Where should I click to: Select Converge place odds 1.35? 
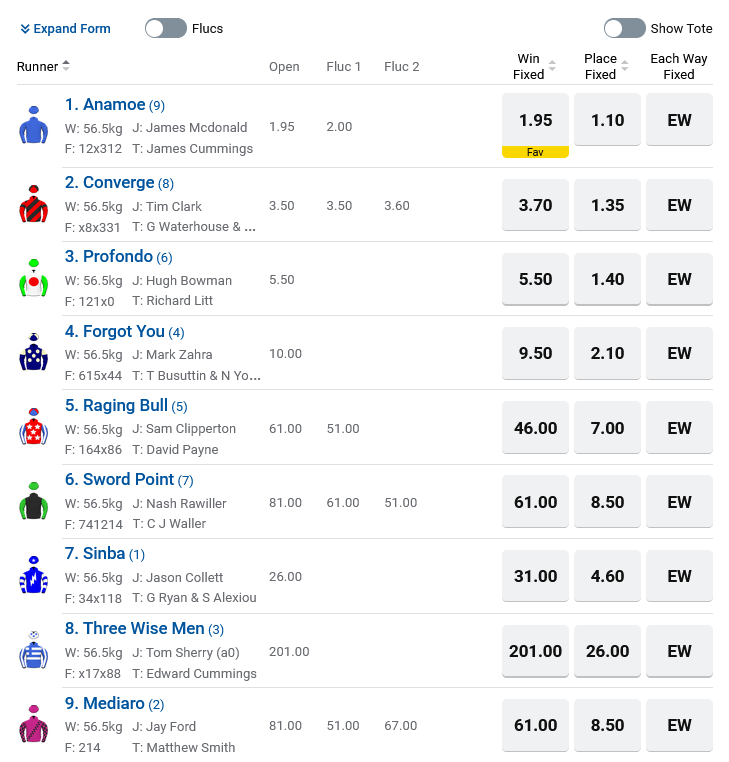[607, 205]
